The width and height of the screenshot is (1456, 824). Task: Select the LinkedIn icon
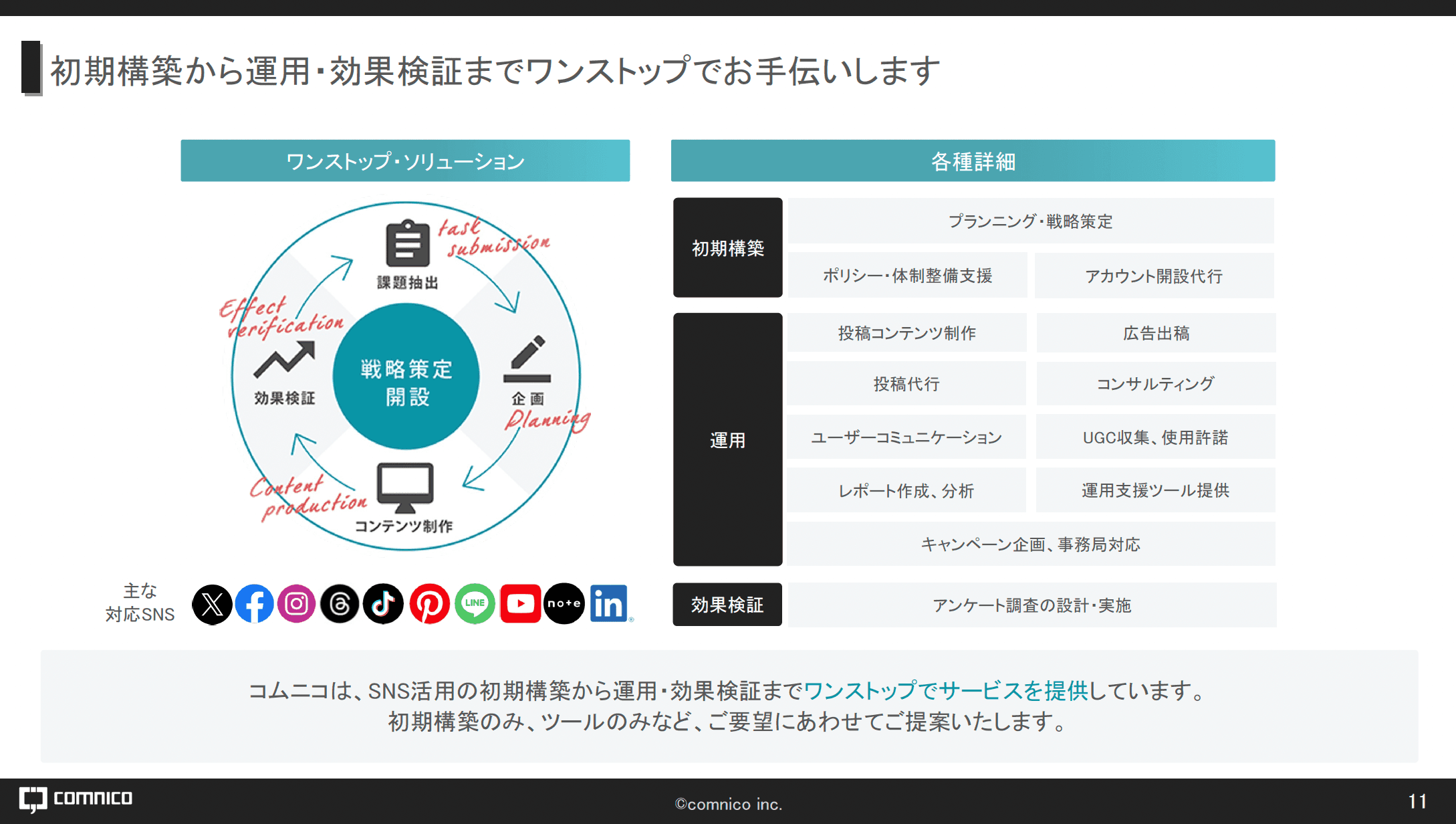tap(609, 604)
